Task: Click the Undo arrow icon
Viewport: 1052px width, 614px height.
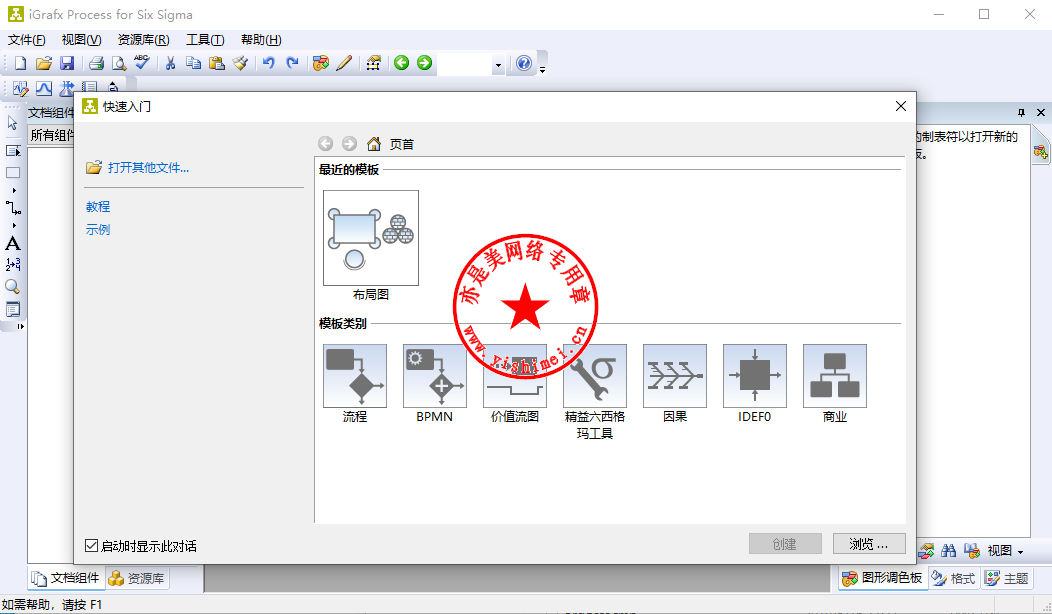Action: [x=269, y=63]
